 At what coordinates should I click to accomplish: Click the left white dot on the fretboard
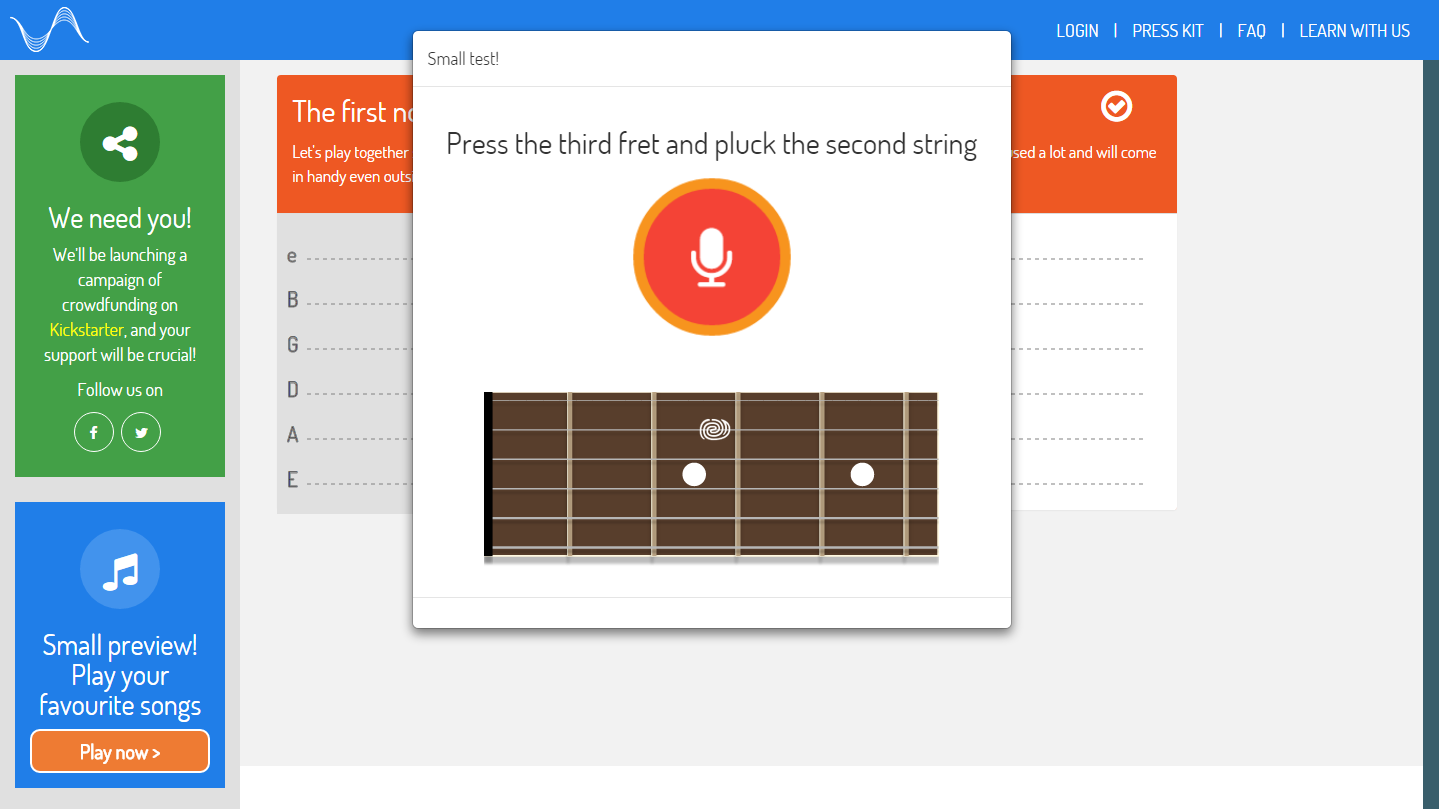point(694,474)
